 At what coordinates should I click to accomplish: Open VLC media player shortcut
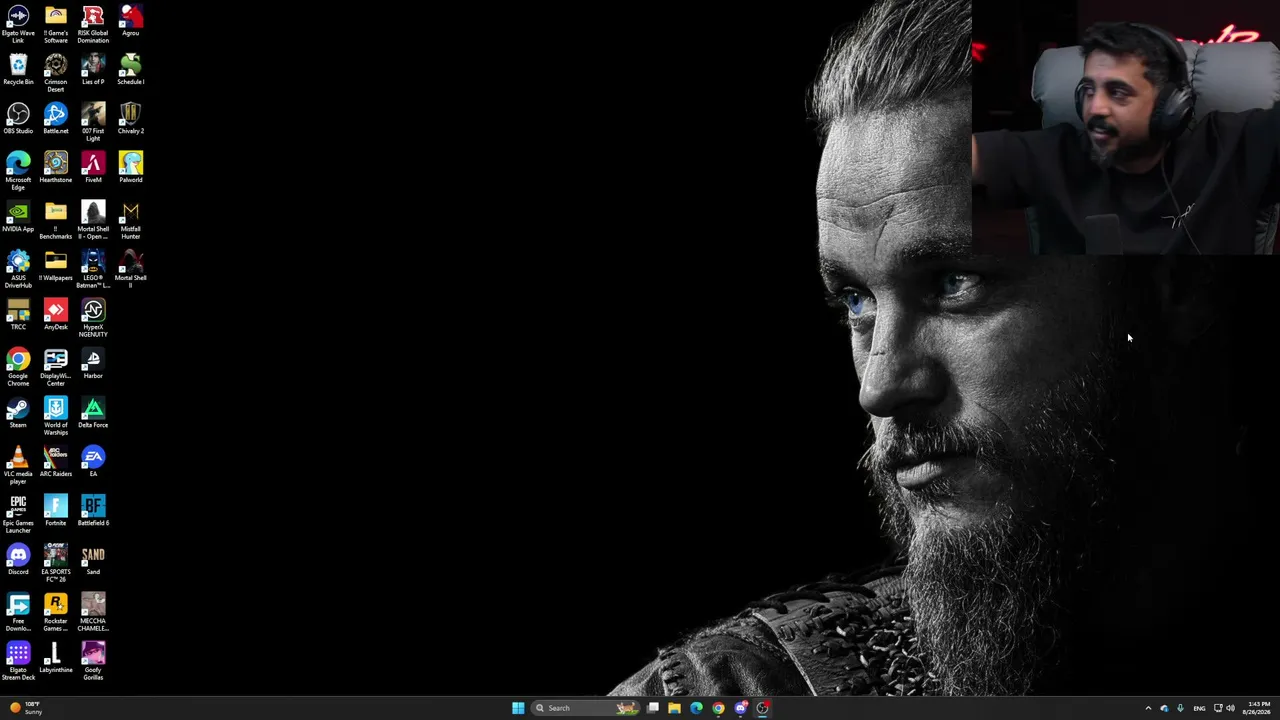point(18,465)
